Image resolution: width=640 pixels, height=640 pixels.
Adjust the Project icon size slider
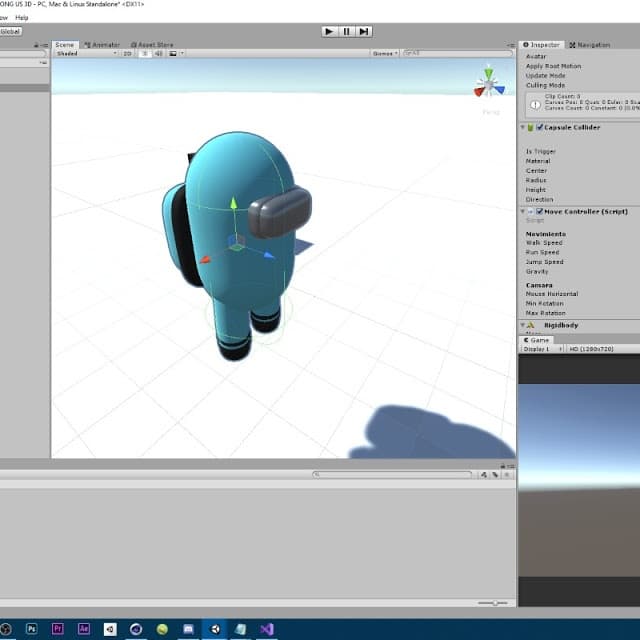pyautogui.click(x=493, y=603)
